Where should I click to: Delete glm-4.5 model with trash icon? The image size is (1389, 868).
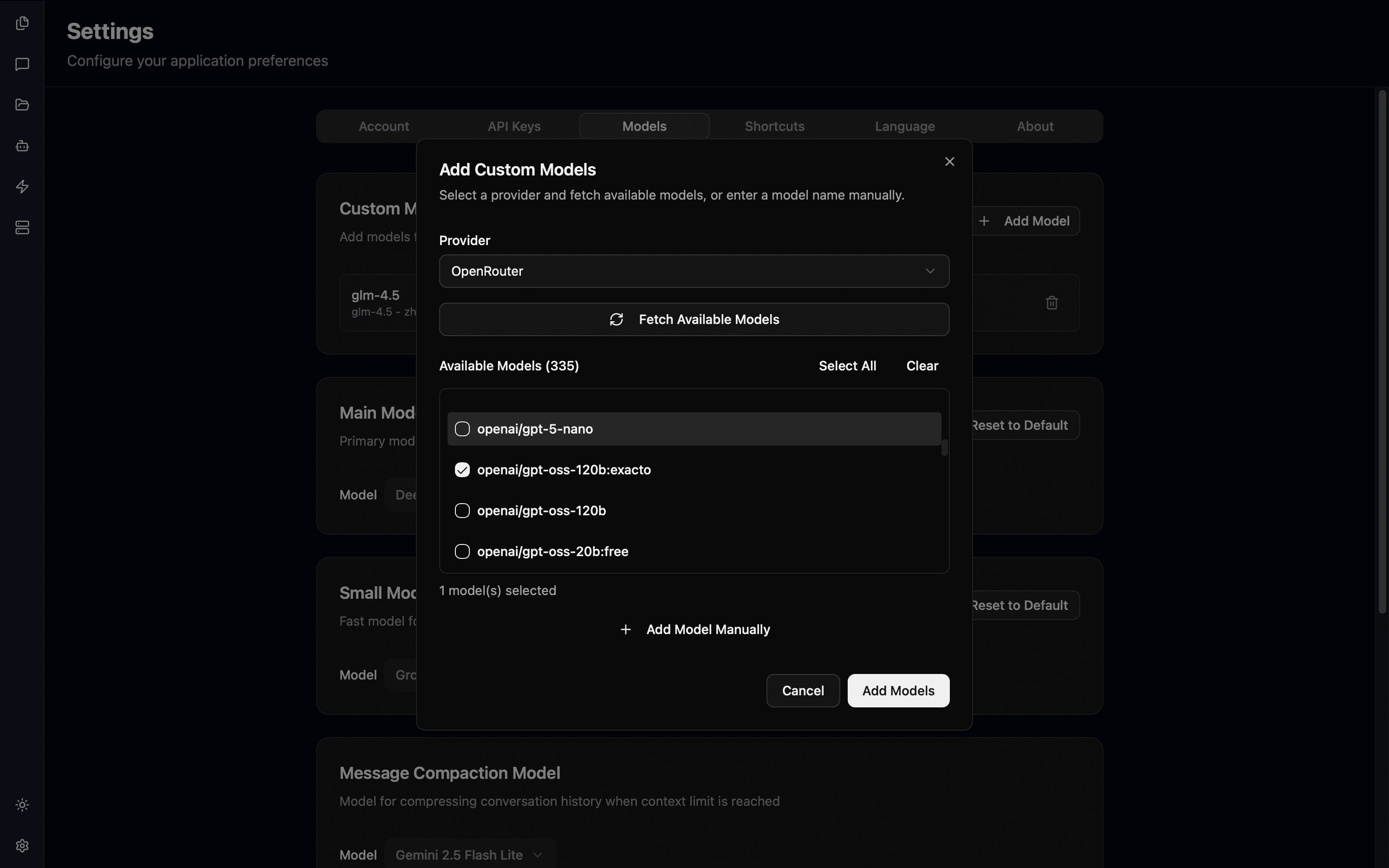tap(1051, 303)
